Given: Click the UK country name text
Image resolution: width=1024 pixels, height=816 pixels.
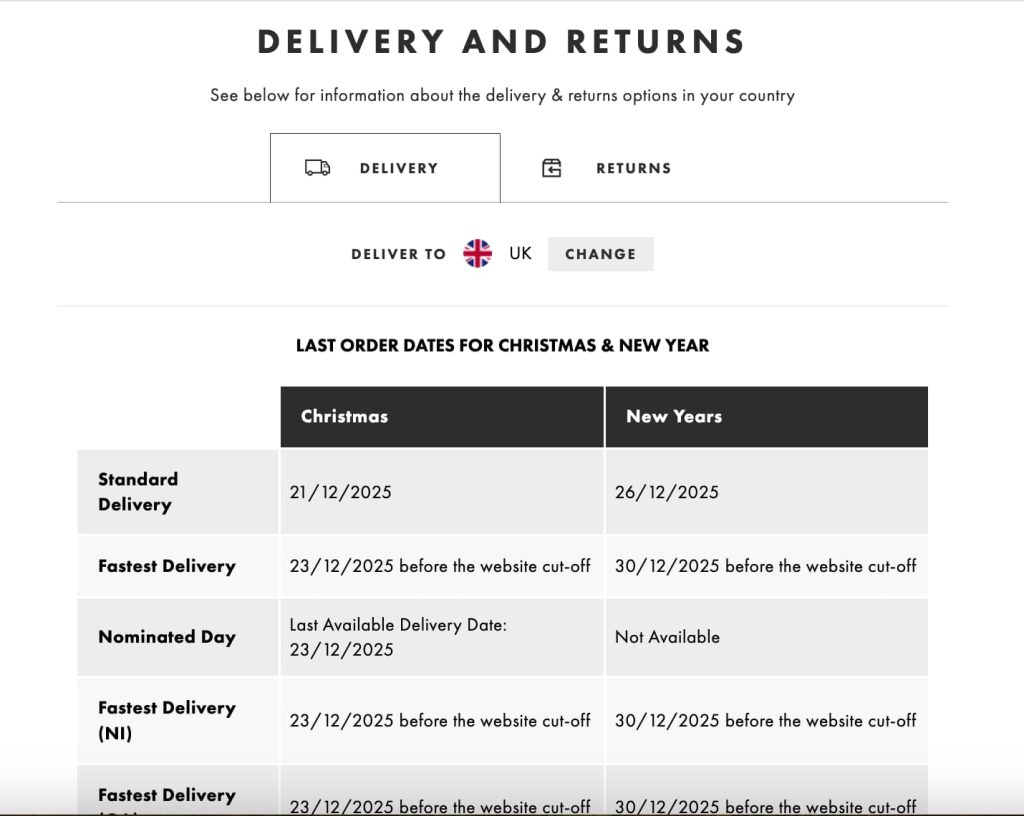Looking at the screenshot, I should pyautogui.click(x=520, y=254).
